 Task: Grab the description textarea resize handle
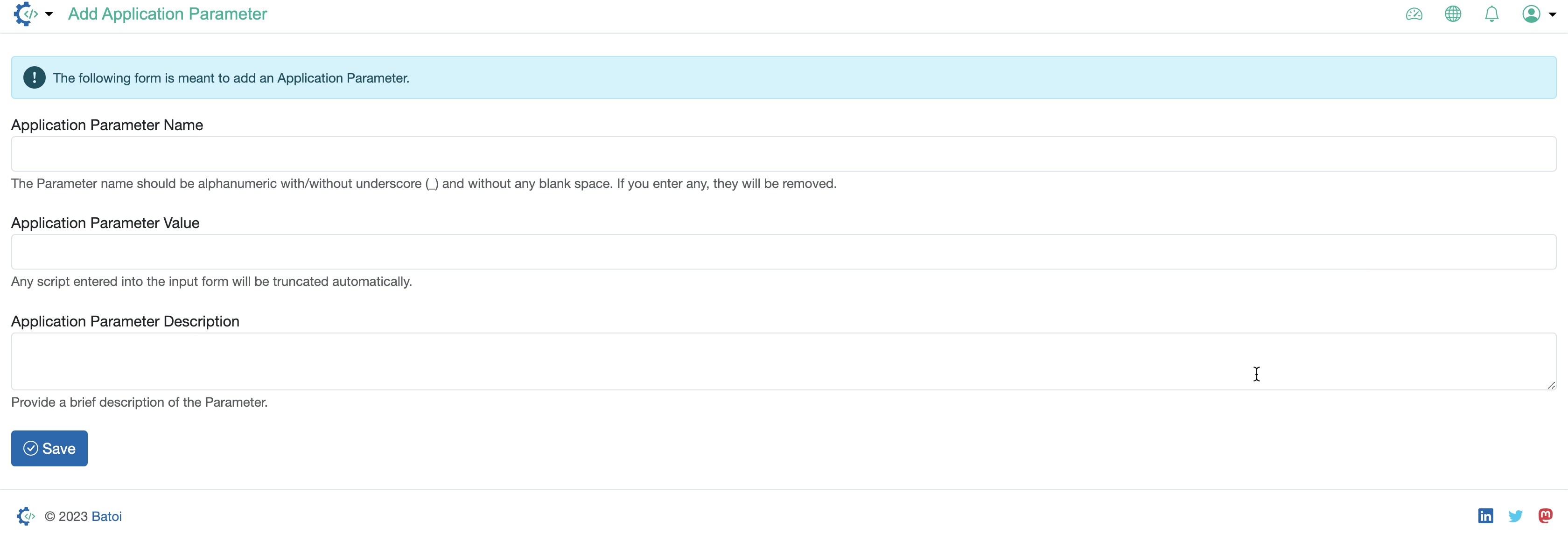1551,385
